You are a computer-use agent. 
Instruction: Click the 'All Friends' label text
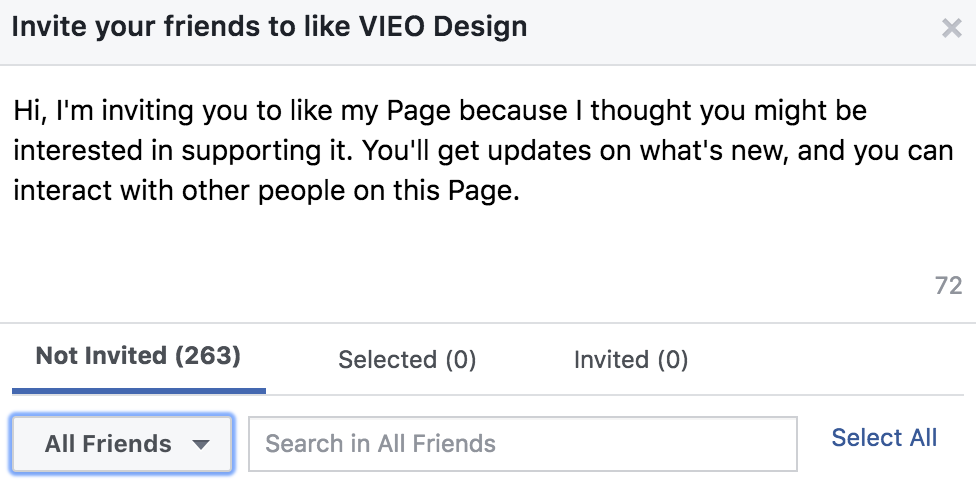click(x=108, y=444)
